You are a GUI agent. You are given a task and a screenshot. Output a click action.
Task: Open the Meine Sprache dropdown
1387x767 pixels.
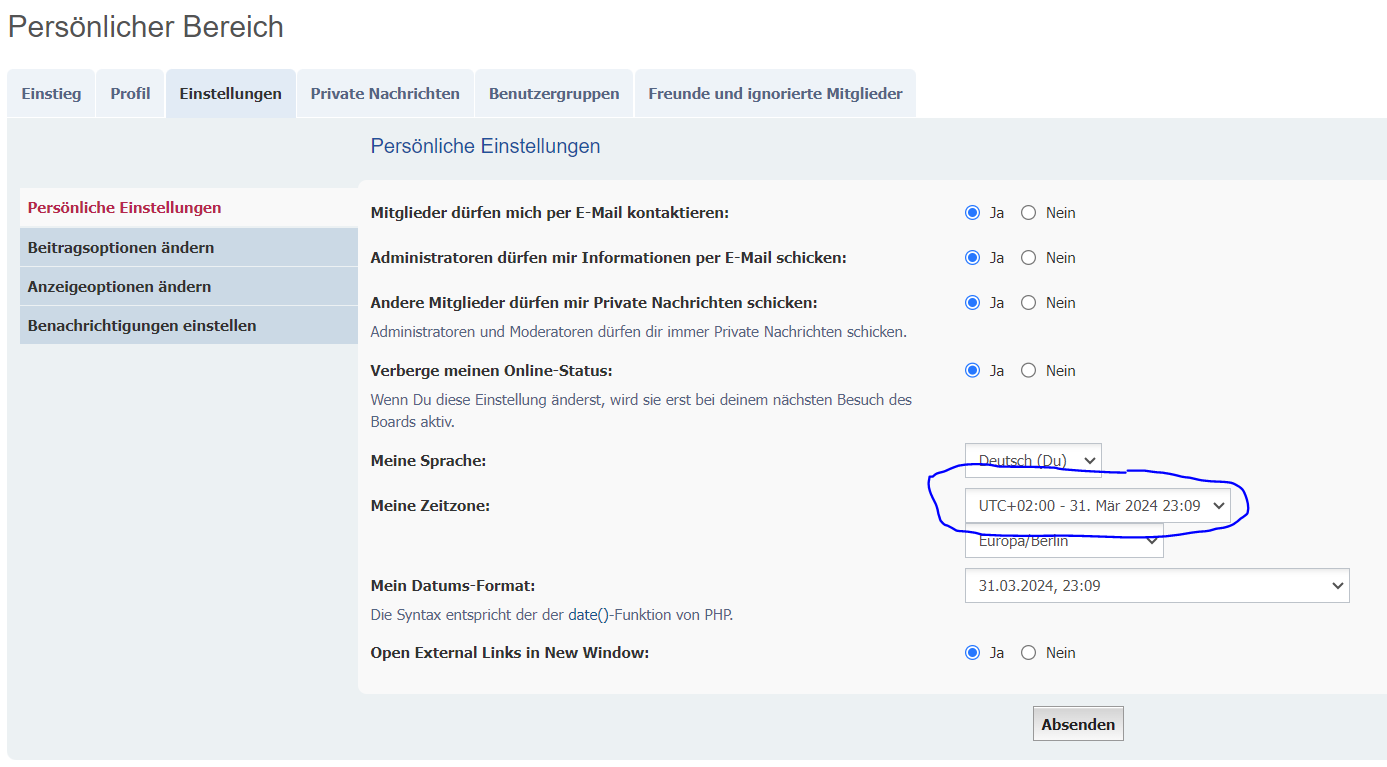tap(1032, 460)
